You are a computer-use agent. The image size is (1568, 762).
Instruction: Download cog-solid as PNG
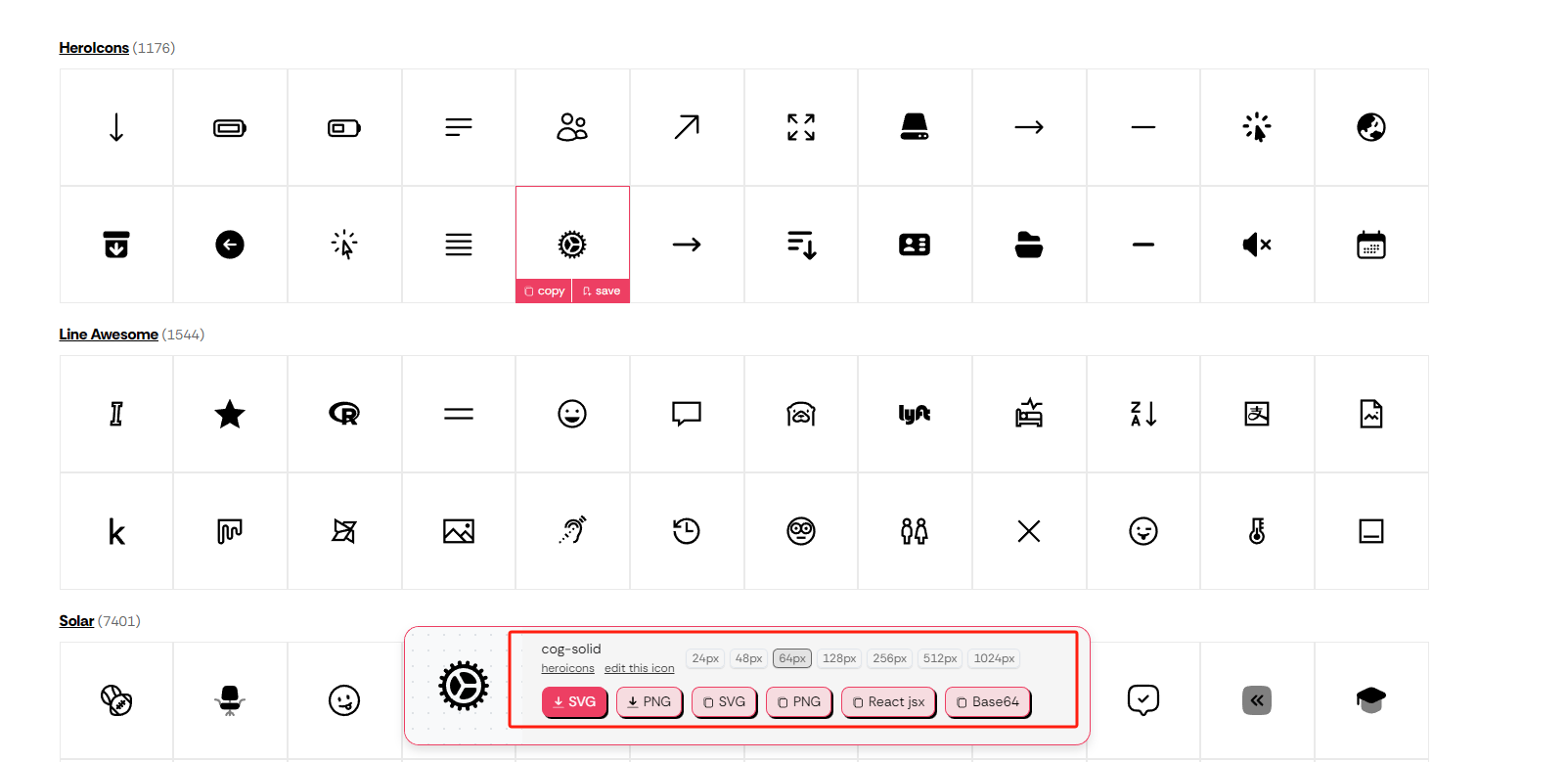tap(650, 701)
